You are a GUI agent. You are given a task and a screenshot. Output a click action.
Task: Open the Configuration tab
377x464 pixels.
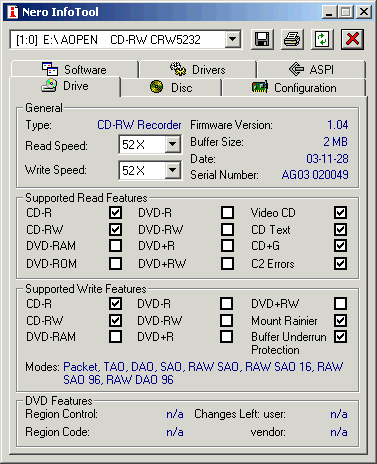pos(294,87)
